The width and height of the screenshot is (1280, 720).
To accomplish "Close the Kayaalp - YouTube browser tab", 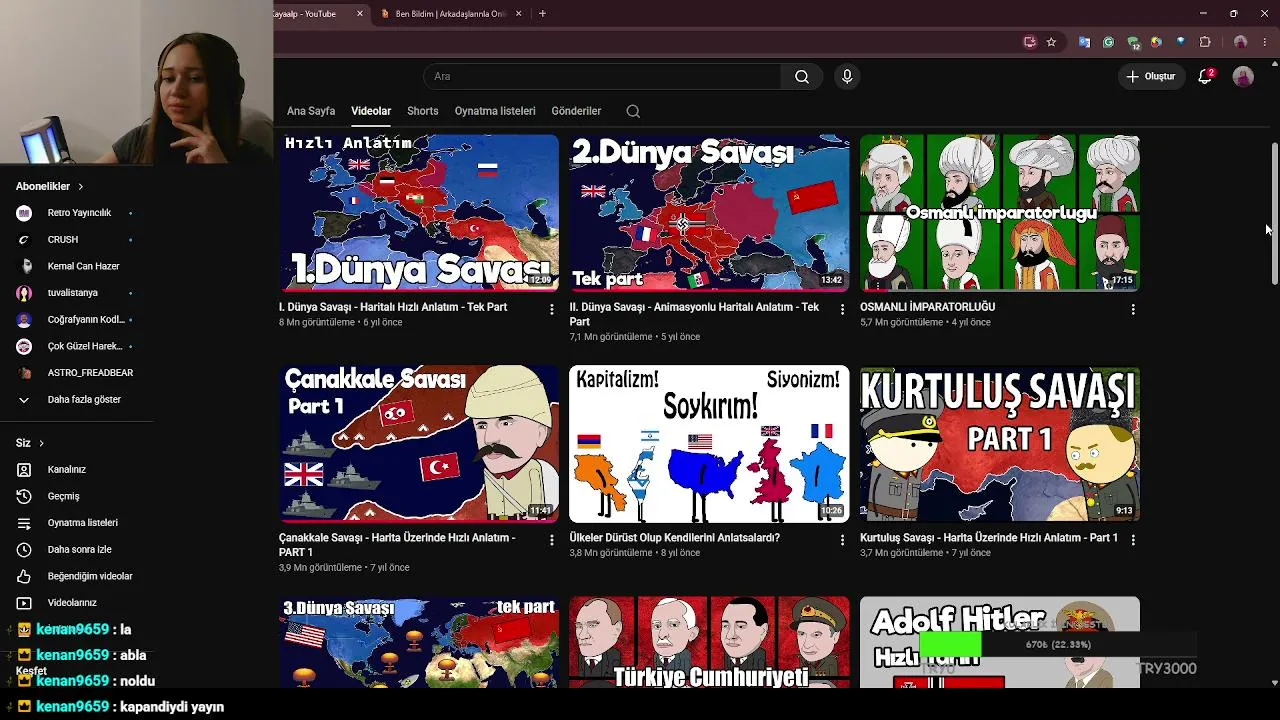I will tap(360, 14).
